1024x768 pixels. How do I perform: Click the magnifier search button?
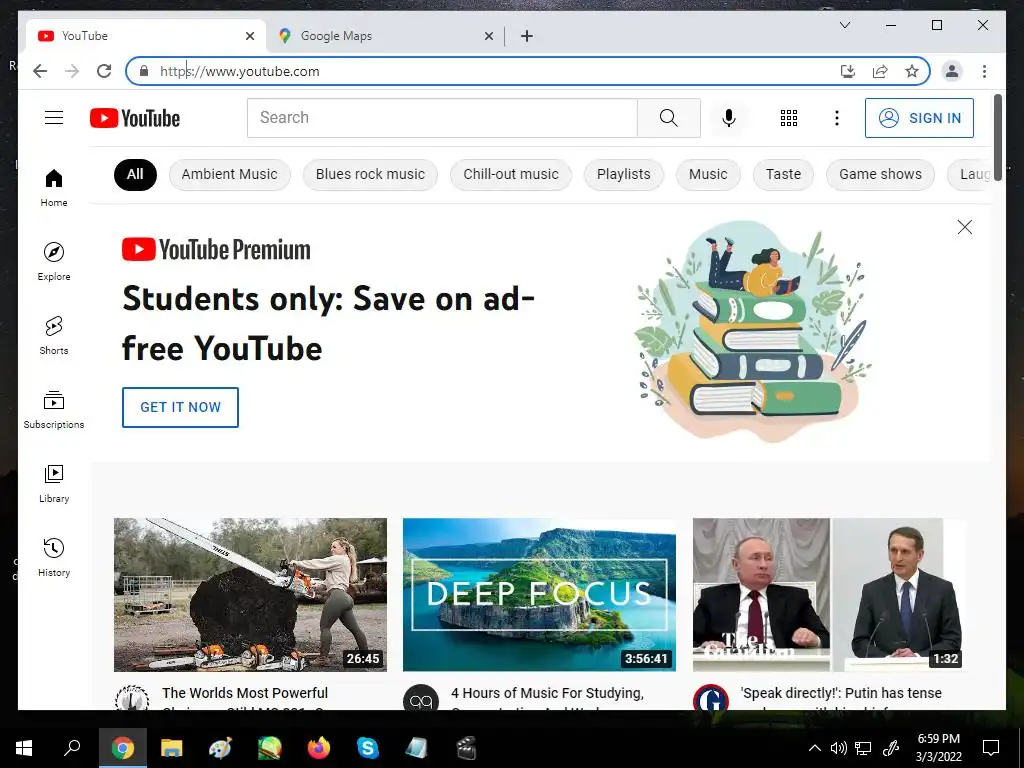tap(668, 118)
